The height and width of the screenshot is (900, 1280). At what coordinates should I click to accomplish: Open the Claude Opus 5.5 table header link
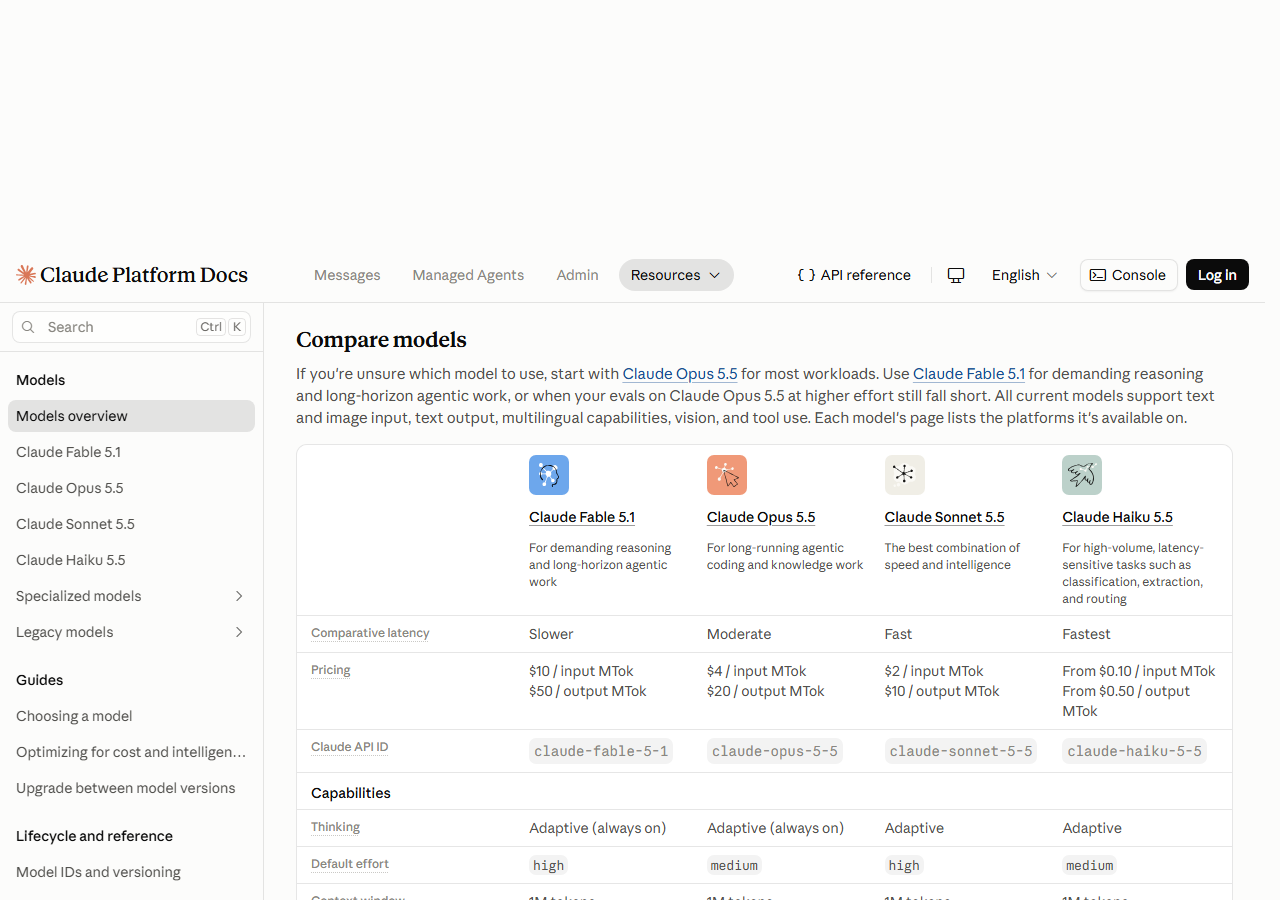point(761,517)
